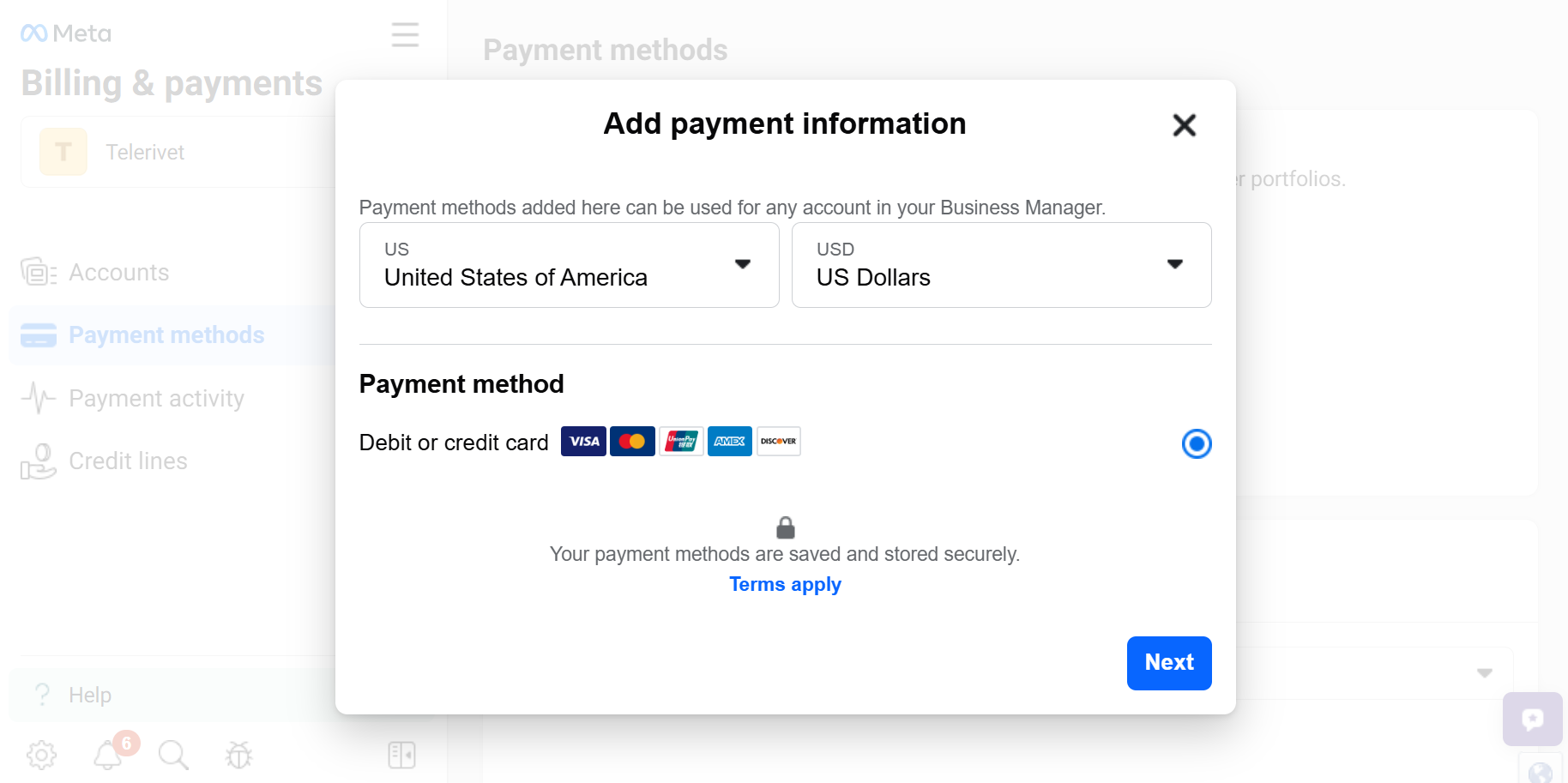Viewport: 1568px width, 783px height.
Task: Open the settings gear icon
Action: coord(41,755)
